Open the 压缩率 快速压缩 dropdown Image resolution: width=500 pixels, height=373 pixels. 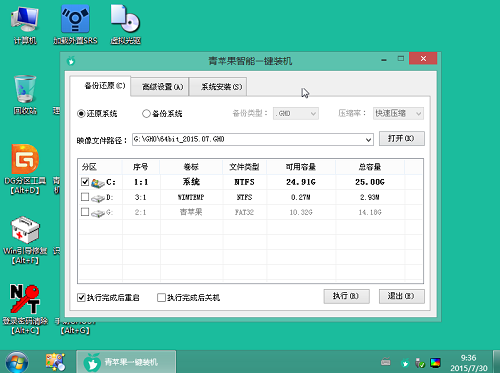(x=398, y=114)
